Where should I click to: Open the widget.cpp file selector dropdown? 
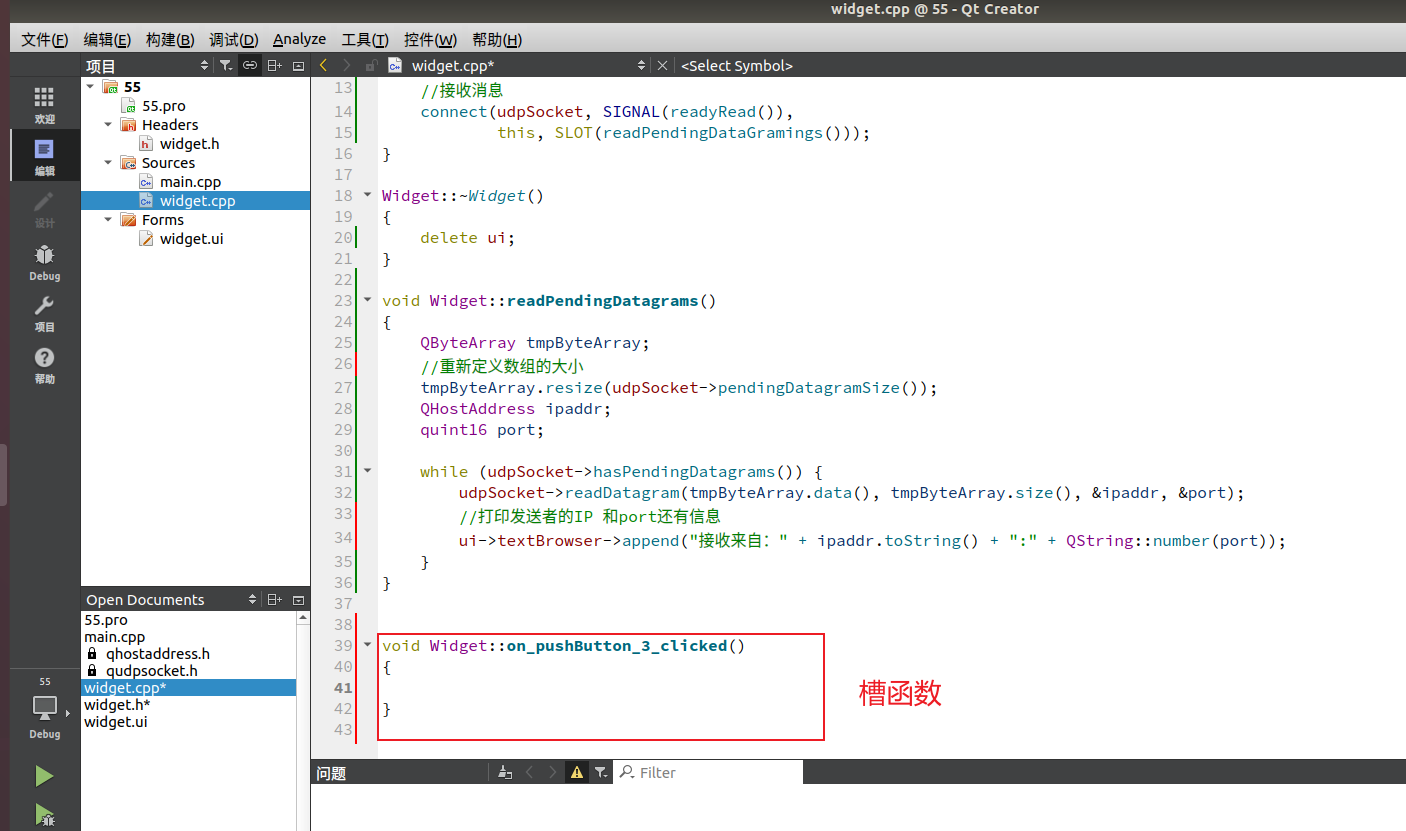click(x=642, y=65)
